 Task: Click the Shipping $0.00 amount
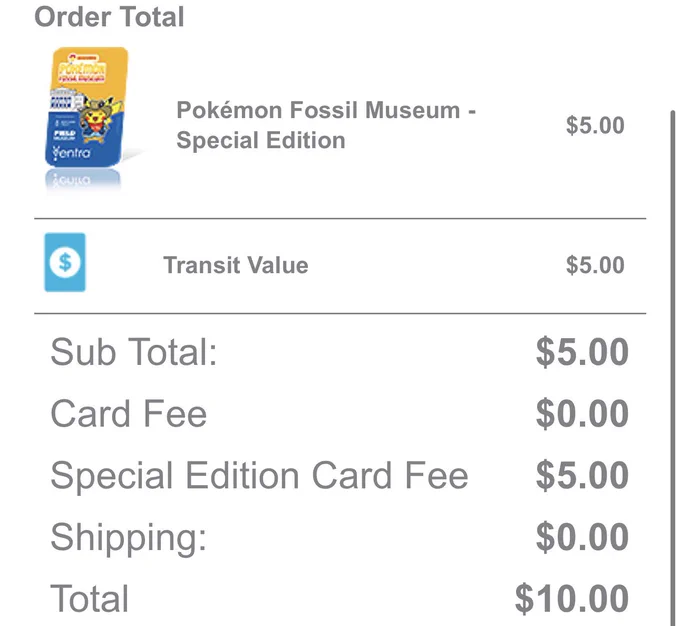click(x=582, y=537)
